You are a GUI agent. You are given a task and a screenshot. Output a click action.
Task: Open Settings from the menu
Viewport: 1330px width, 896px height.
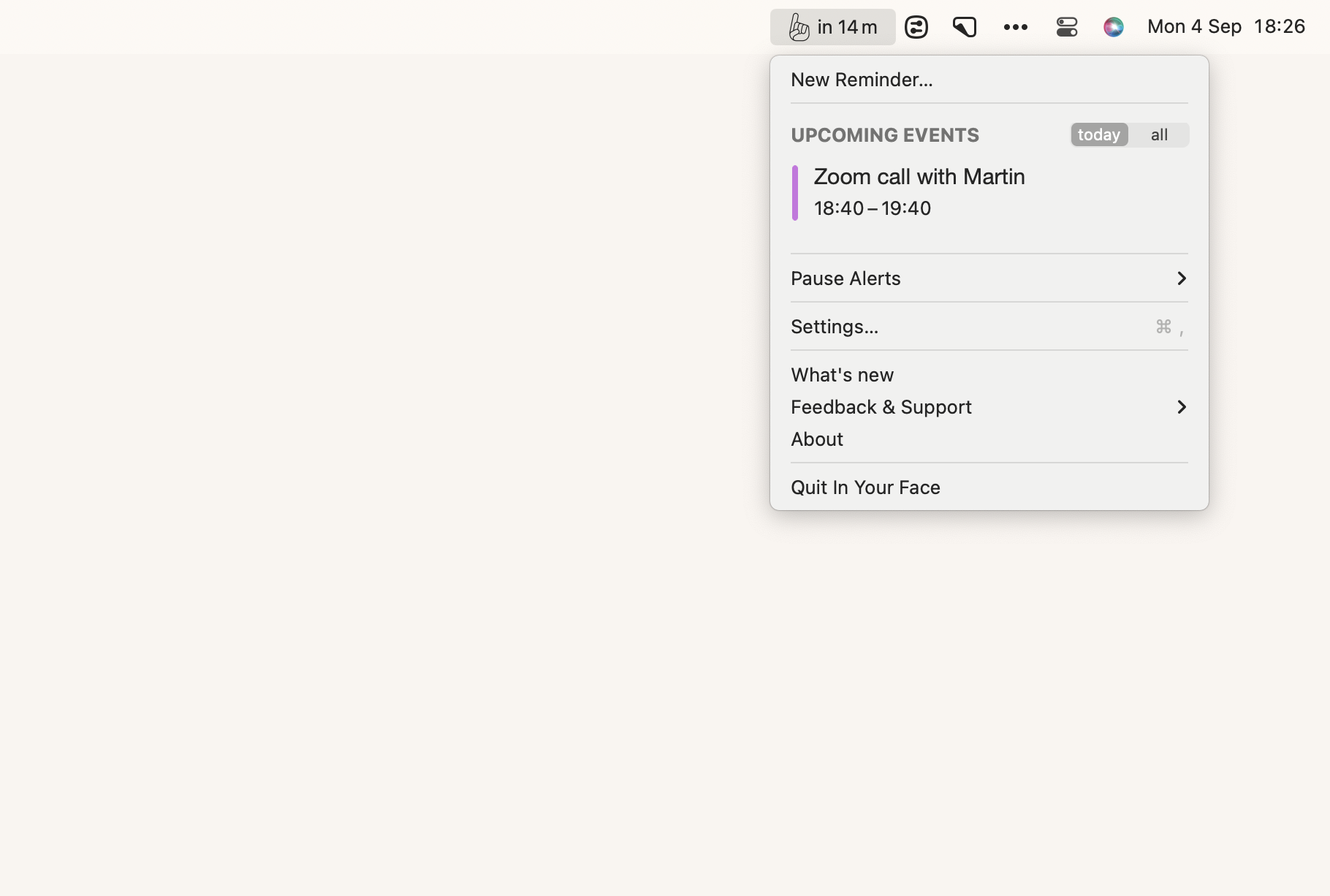(835, 327)
